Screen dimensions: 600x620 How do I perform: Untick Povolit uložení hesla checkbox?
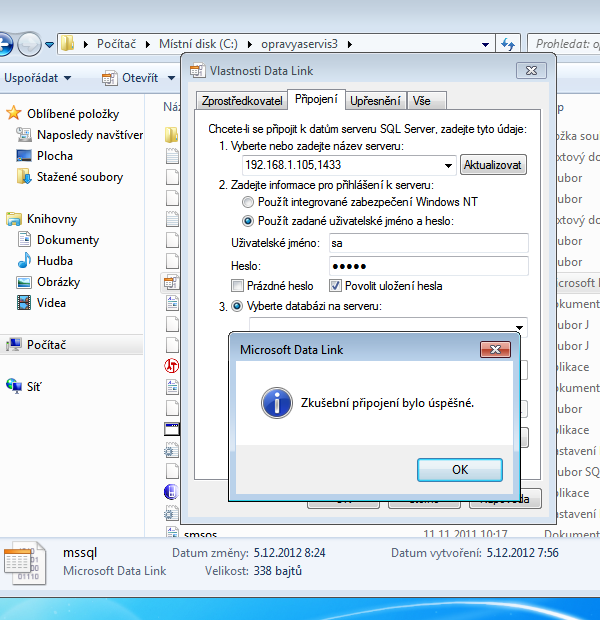pos(335,285)
